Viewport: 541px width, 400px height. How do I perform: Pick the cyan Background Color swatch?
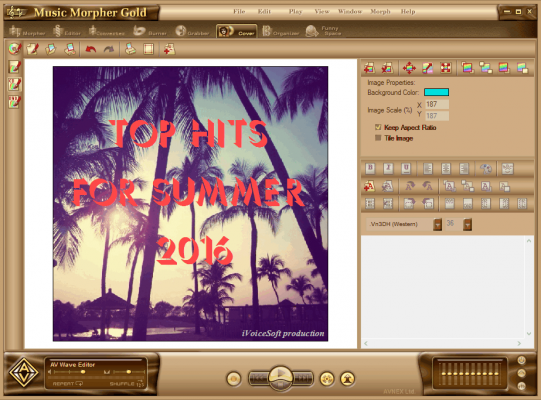click(x=436, y=92)
